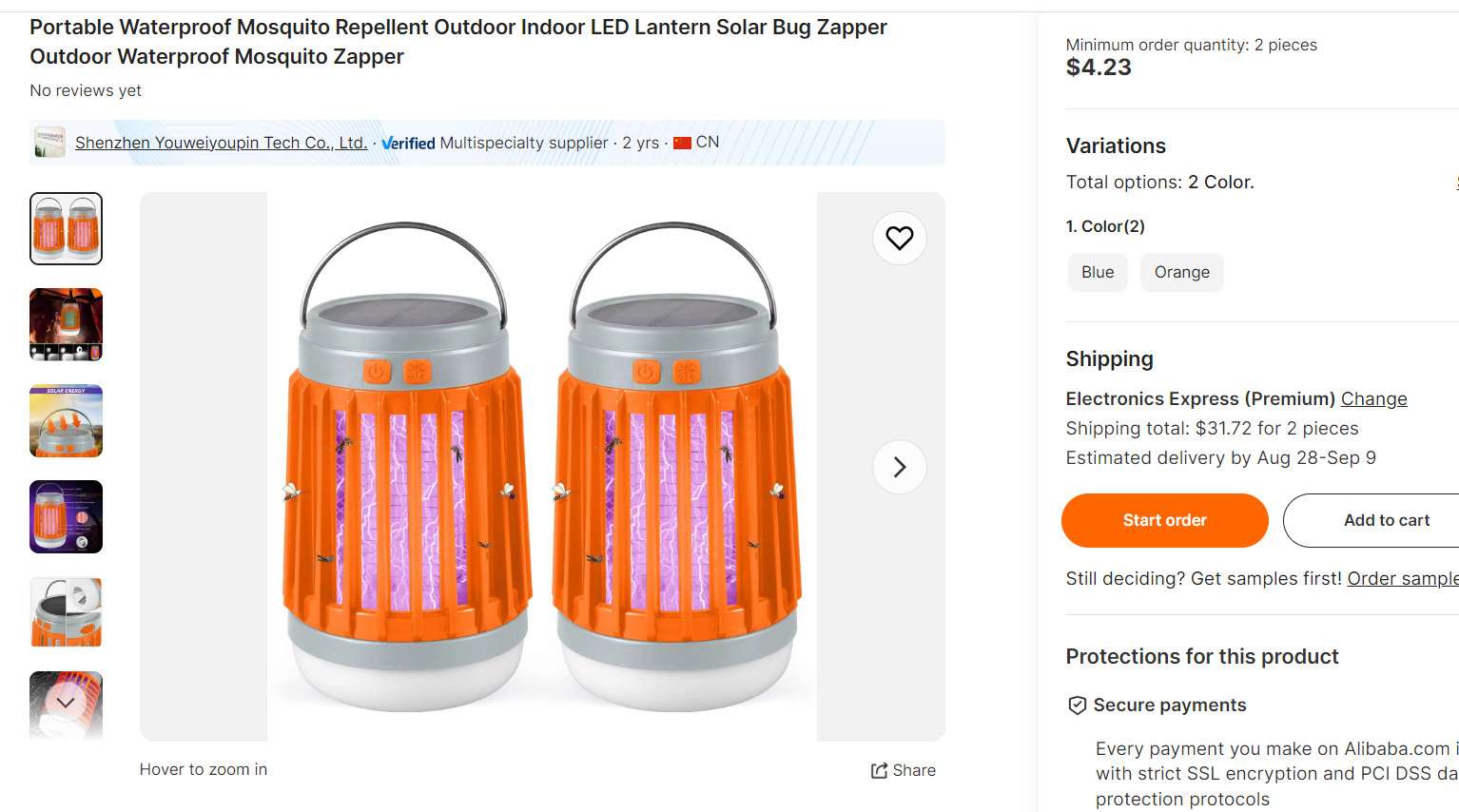
Task: Select the Blue color variation
Action: (1097, 272)
